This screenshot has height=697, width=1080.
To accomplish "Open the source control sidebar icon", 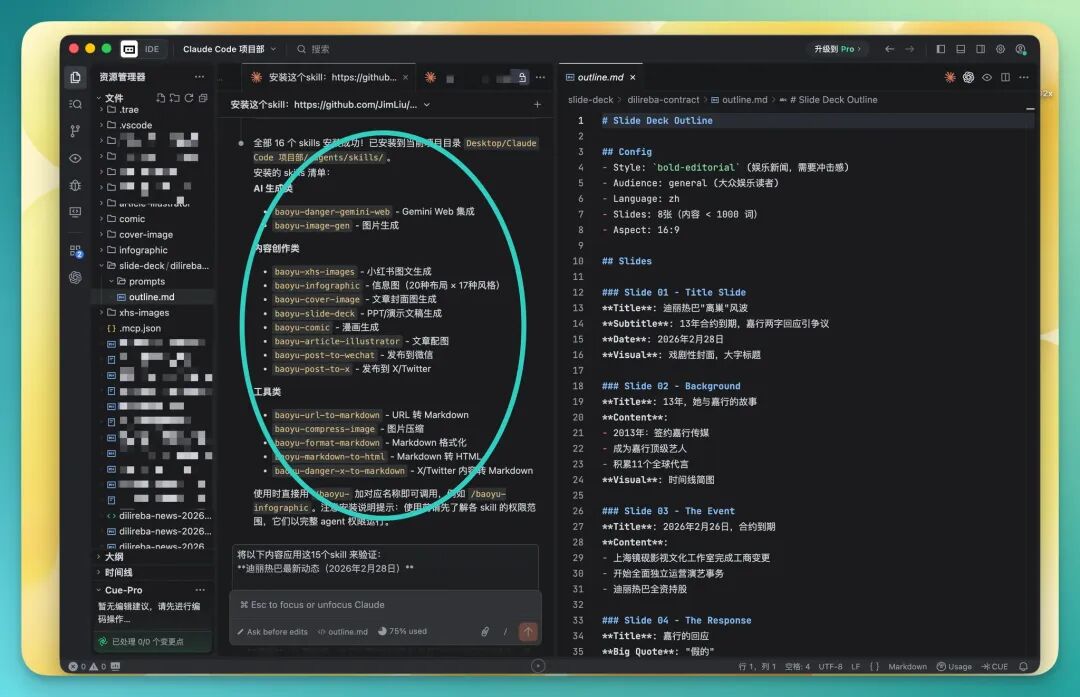I will (x=75, y=131).
